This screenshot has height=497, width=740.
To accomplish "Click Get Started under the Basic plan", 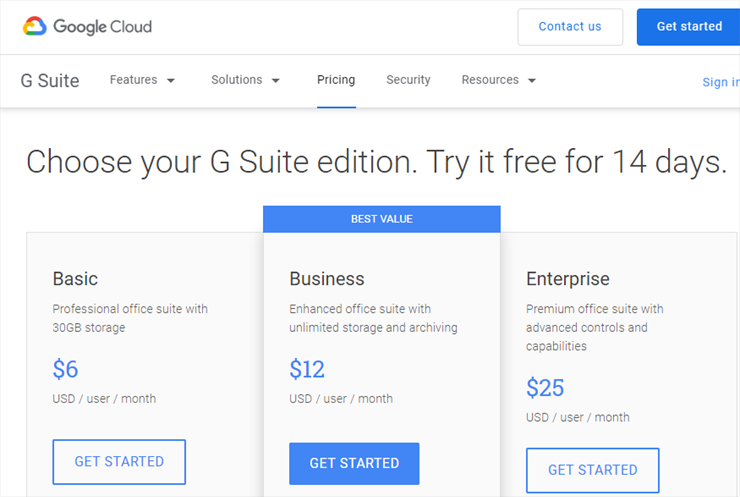I will [x=119, y=462].
